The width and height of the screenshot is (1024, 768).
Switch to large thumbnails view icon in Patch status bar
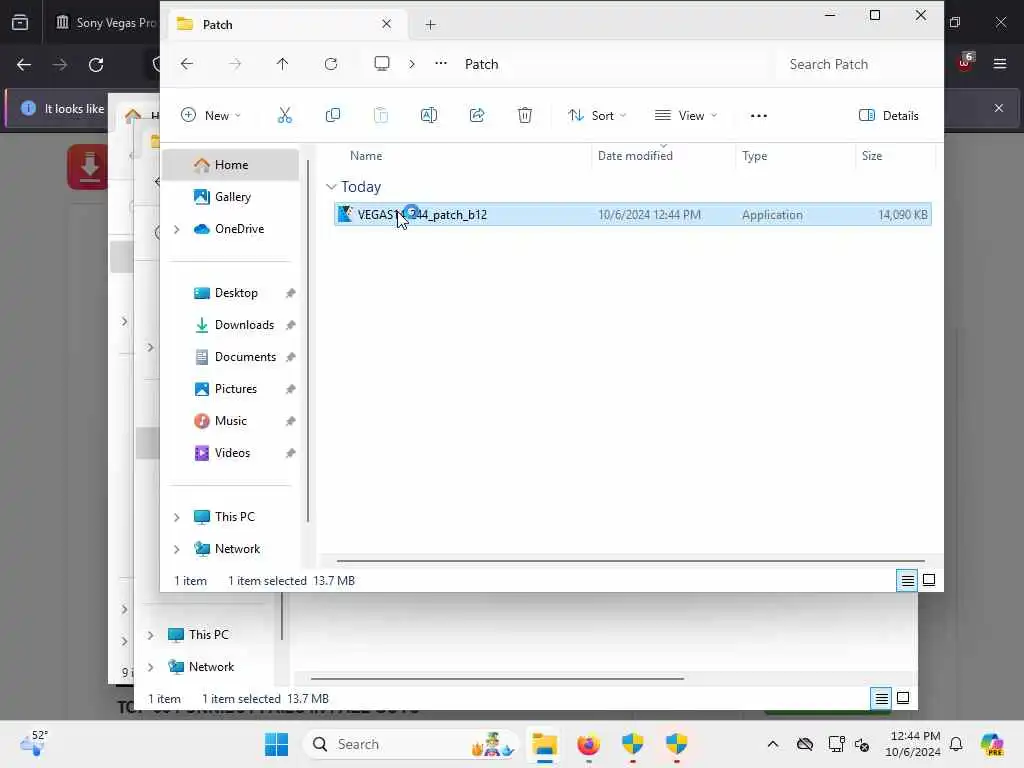(x=929, y=580)
